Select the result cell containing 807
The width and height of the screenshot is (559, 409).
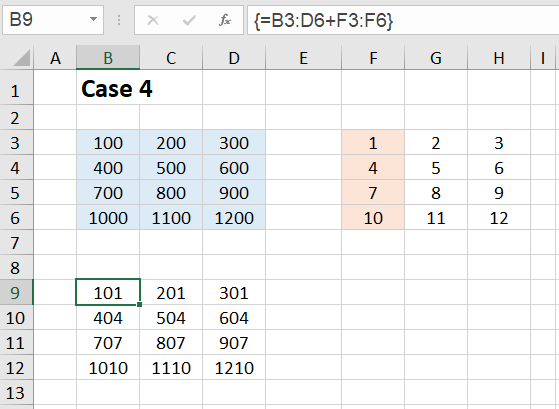(171, 342)
